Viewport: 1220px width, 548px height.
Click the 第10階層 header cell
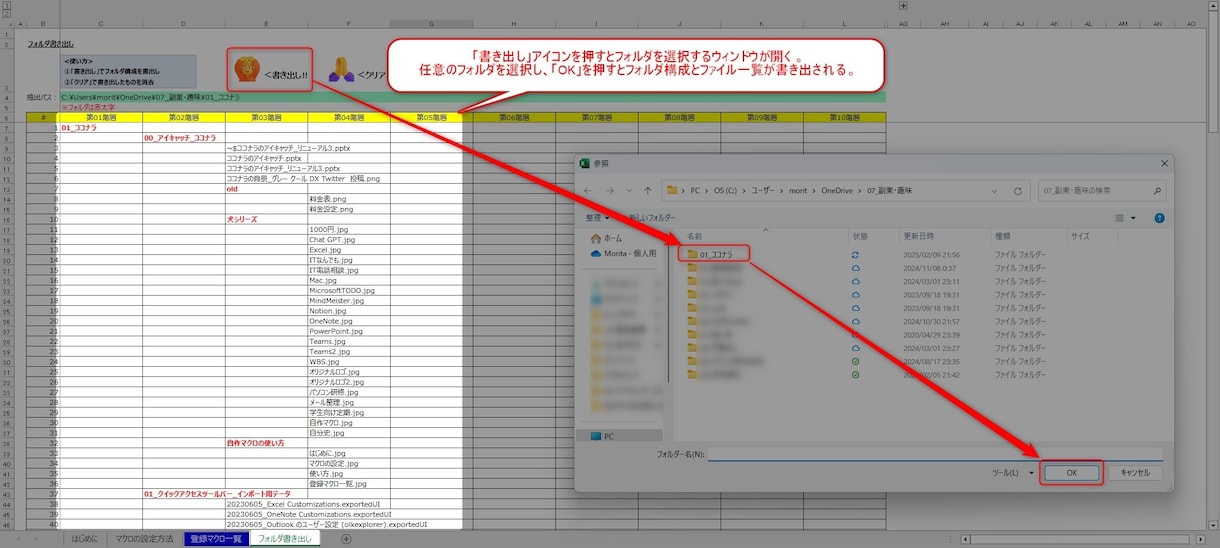tap(844, 117)
